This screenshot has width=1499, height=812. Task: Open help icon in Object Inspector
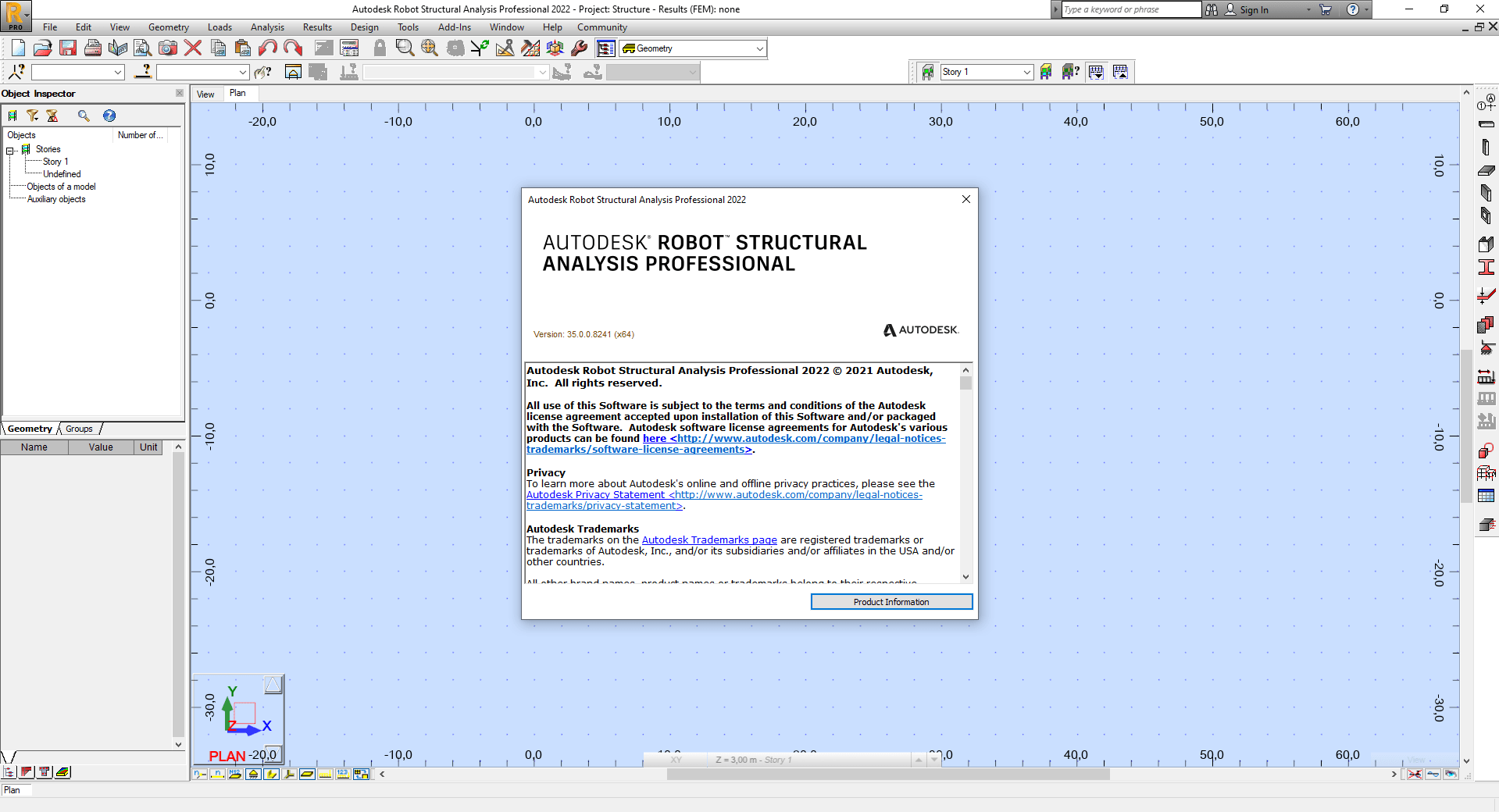[109, 116]
